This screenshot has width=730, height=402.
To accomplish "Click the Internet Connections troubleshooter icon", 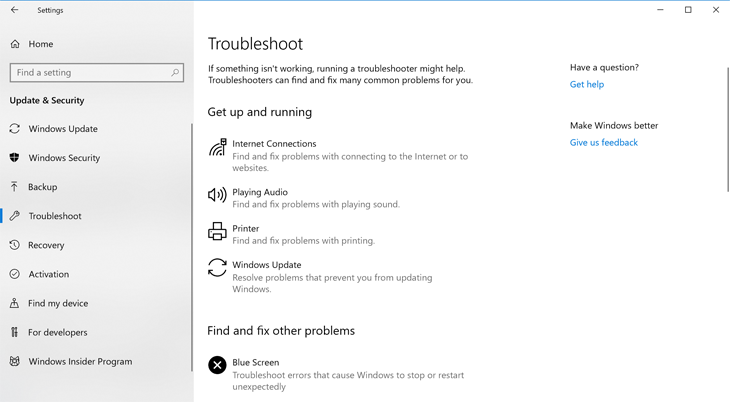I will (217, 147).
